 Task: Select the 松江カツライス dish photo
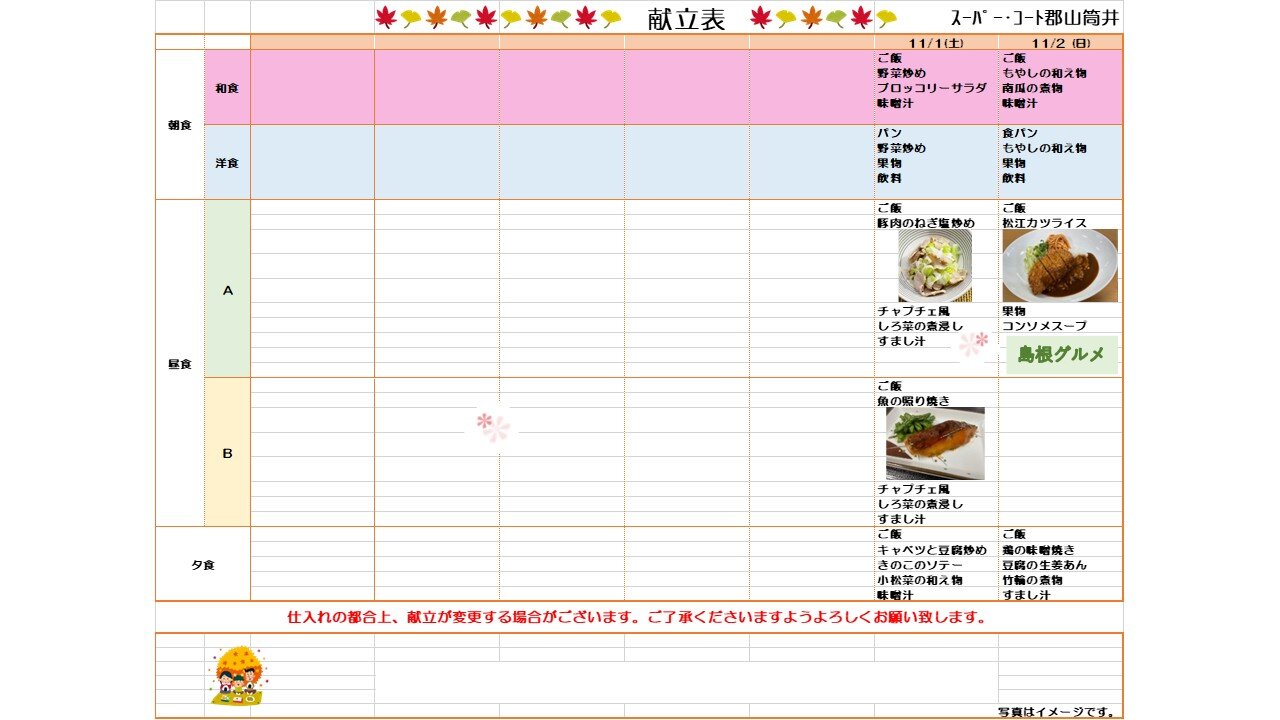(x=1060, y=266)
